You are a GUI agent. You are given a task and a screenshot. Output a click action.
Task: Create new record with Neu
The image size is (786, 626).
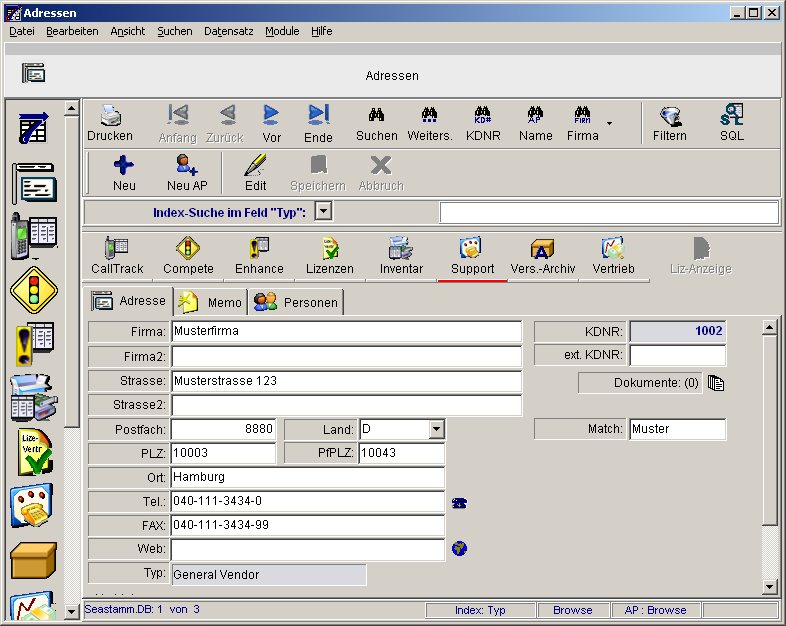[124, 166]
